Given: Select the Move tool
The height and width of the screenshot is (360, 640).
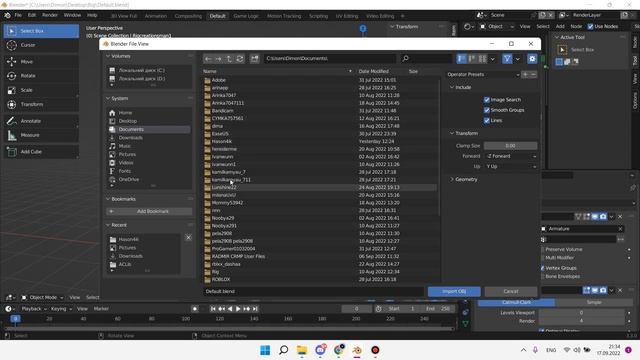Looking at the screenshot, I should click(41, 62).
